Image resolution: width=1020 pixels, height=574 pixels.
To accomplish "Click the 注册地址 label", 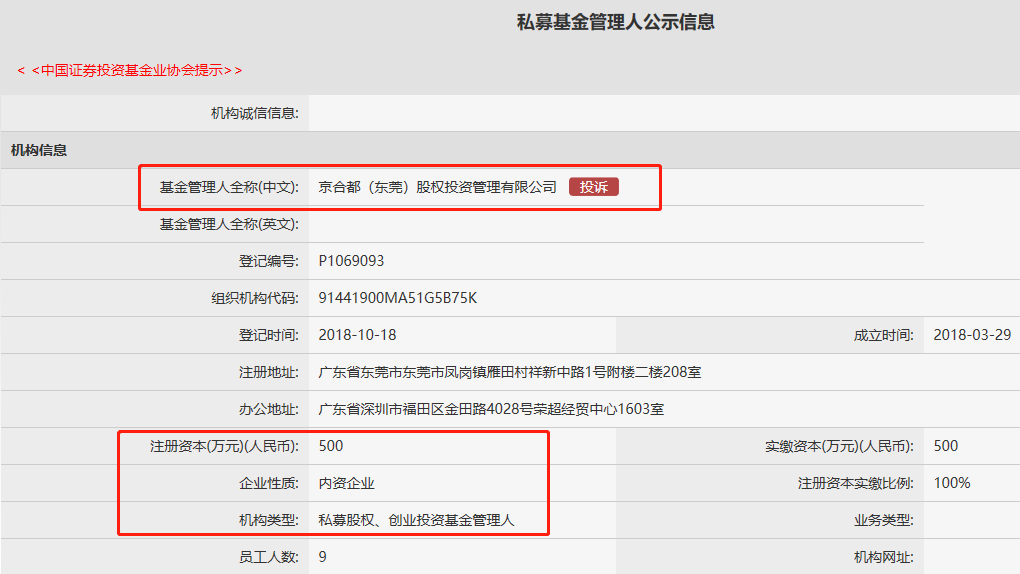I will [269, 373].
